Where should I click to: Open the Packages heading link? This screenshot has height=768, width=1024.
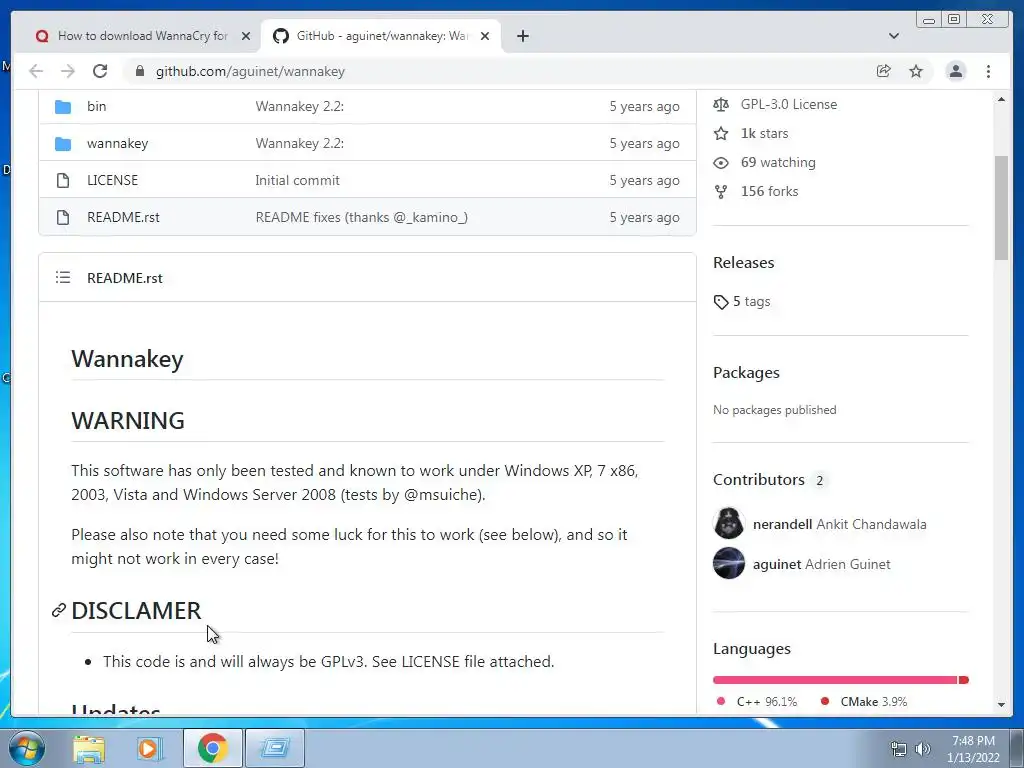(x=746, y=373)
